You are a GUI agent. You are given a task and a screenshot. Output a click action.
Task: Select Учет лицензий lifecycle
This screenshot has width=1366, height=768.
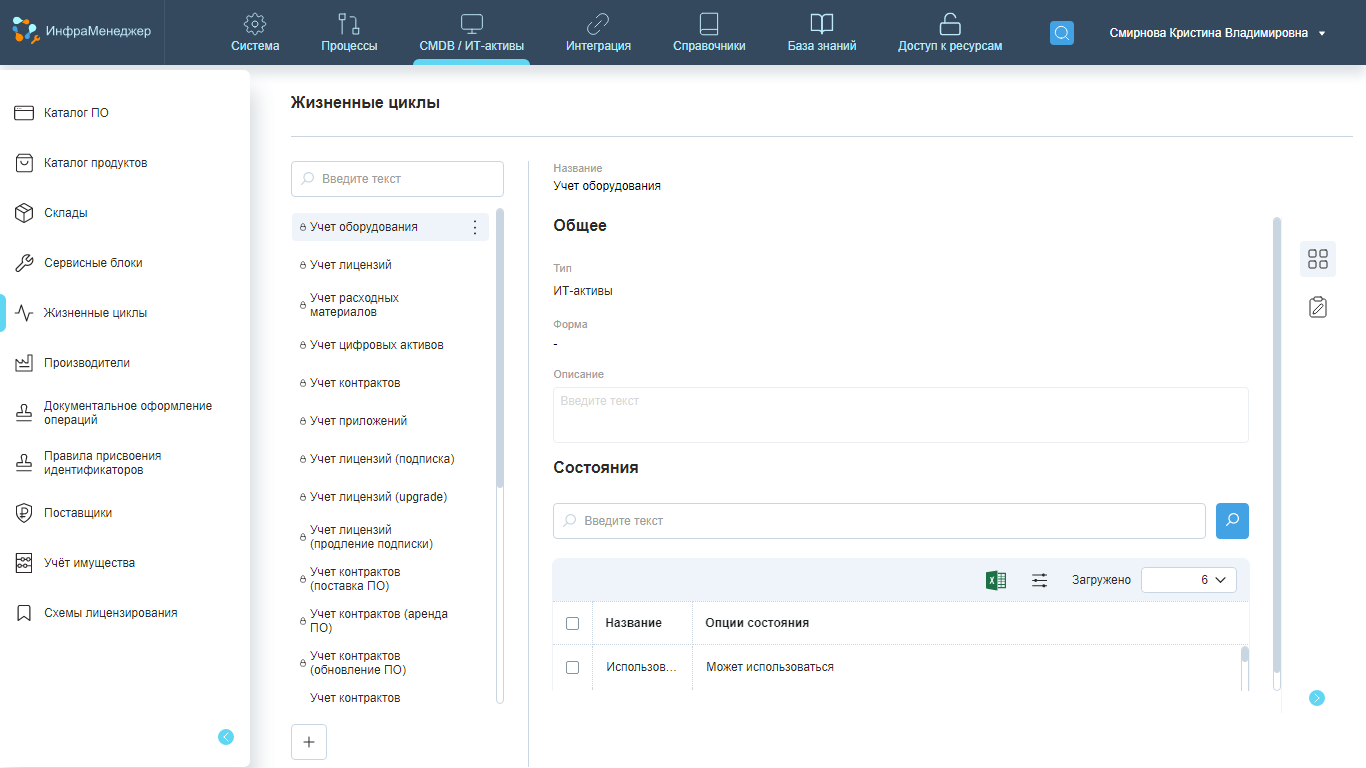coord(351,265)
